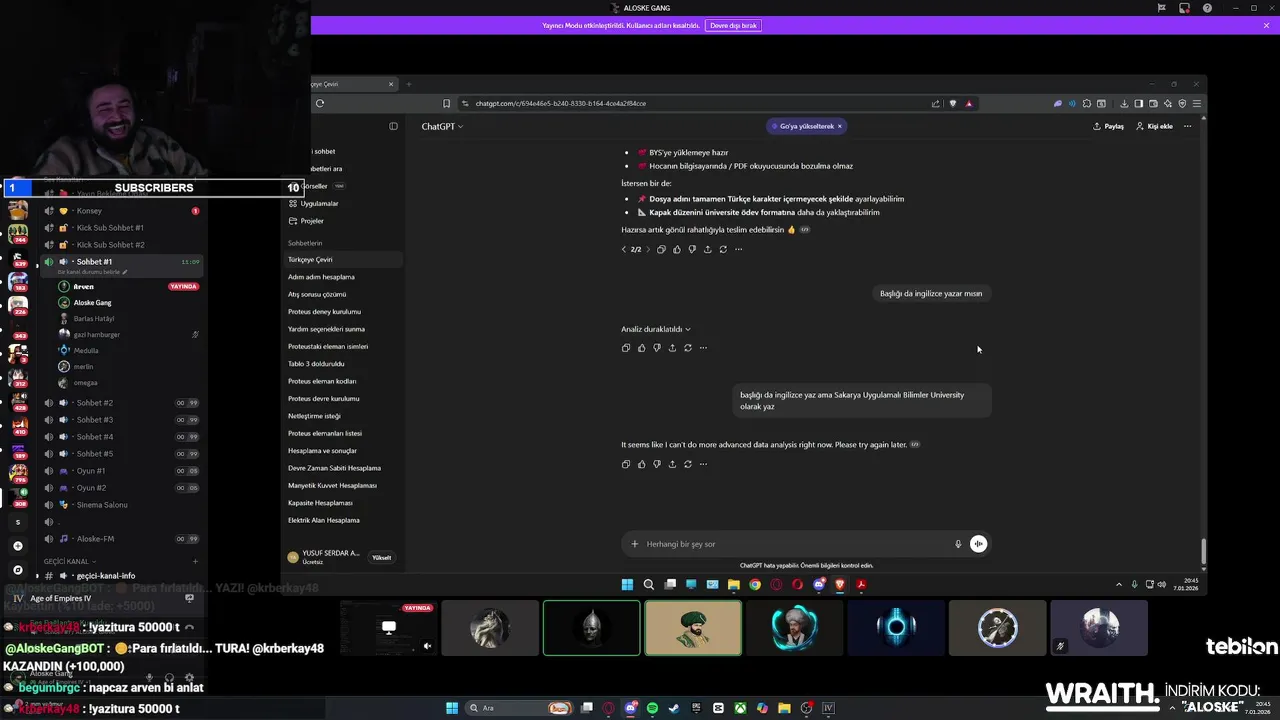The height and width of the screenshot is (720, 1280).
Task: Open the conversation options three-dot menu
Action: [x=1187, y=126]
